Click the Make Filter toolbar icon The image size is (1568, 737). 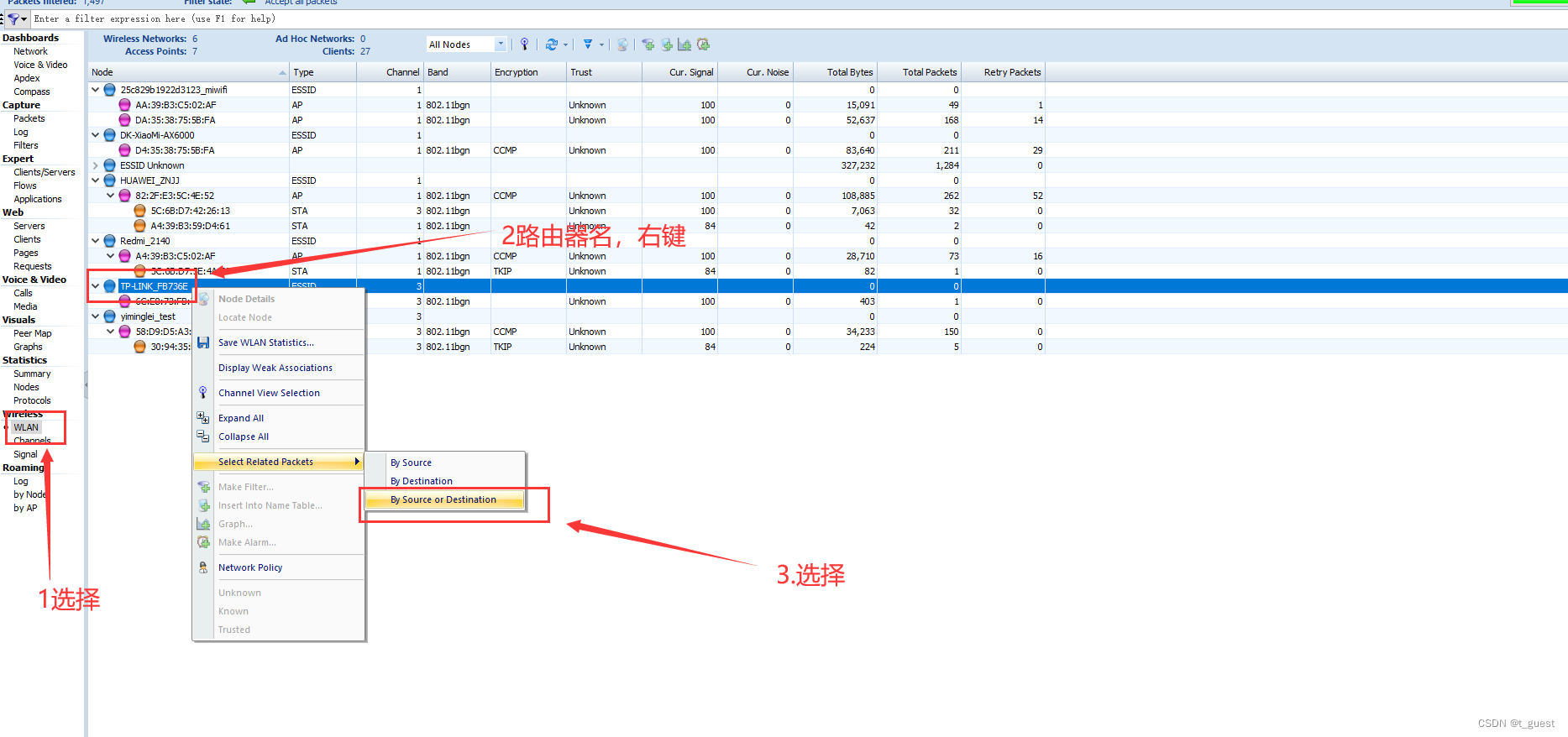(x=648, y=44)
